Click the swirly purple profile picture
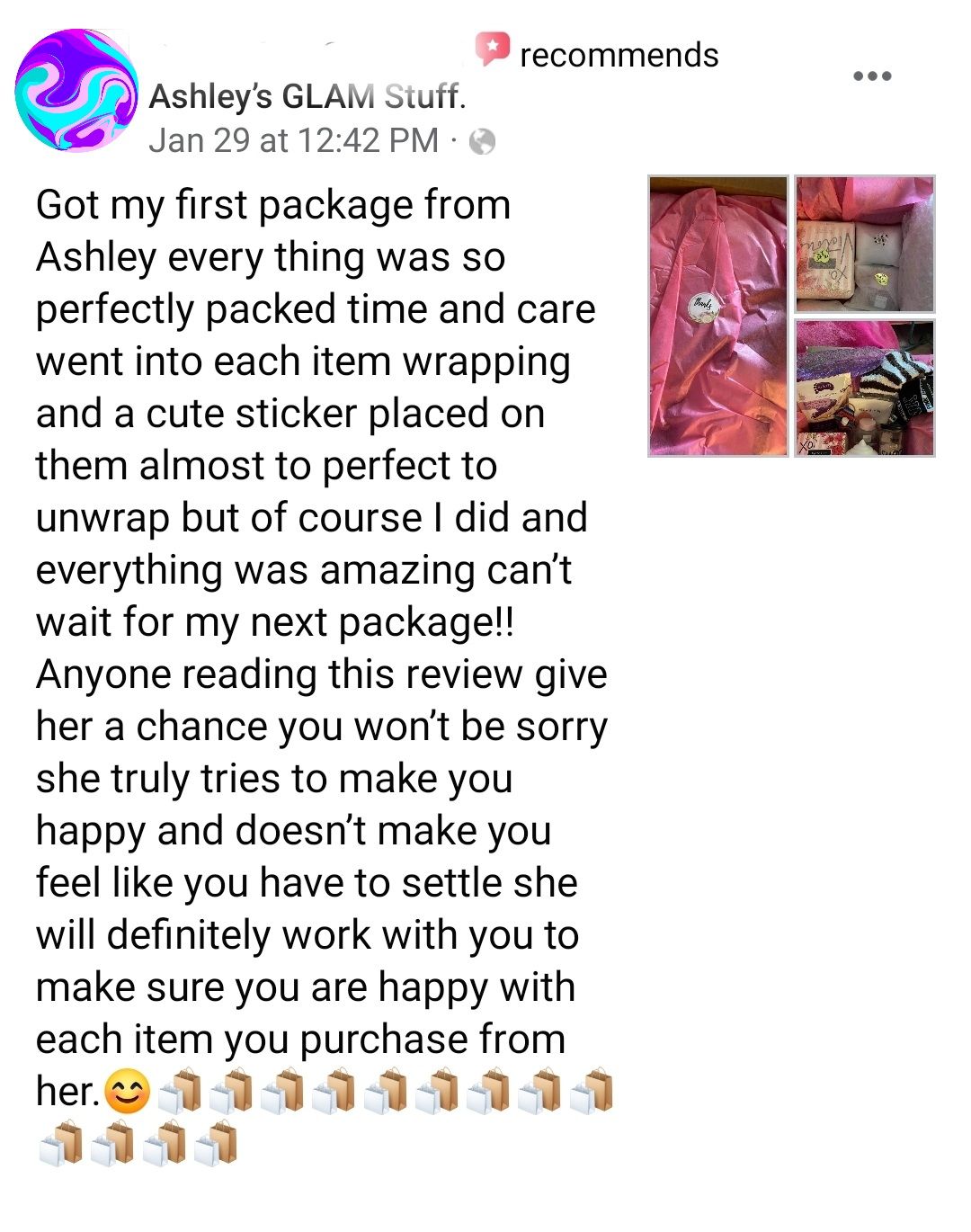The width and height of the screenshot is (971, 1232). pos(76,90)
